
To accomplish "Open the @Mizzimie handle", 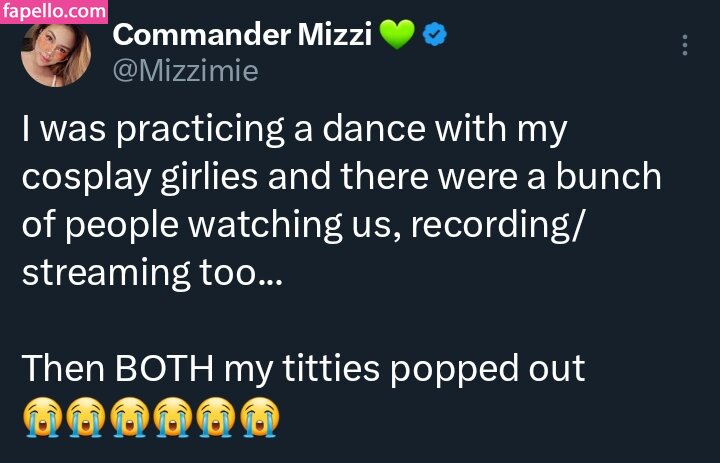I will click(185, 72).
